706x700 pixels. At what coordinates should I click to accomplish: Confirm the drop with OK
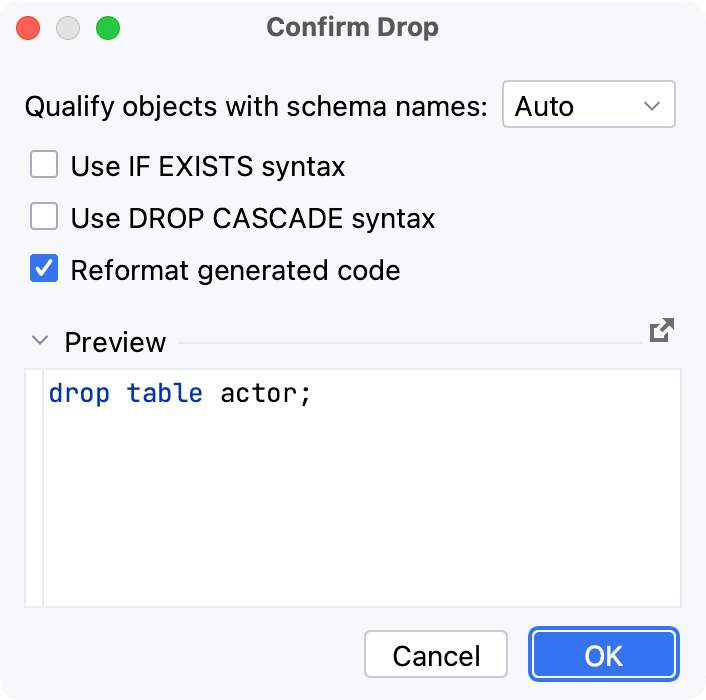tap(604, 655)
